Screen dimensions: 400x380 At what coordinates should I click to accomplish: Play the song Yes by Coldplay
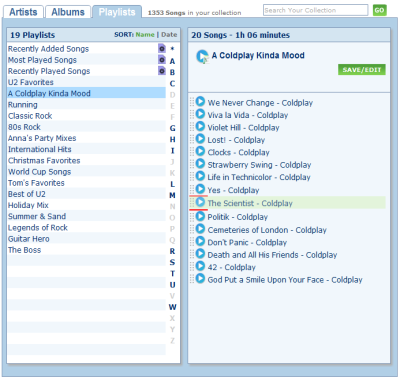200,189
